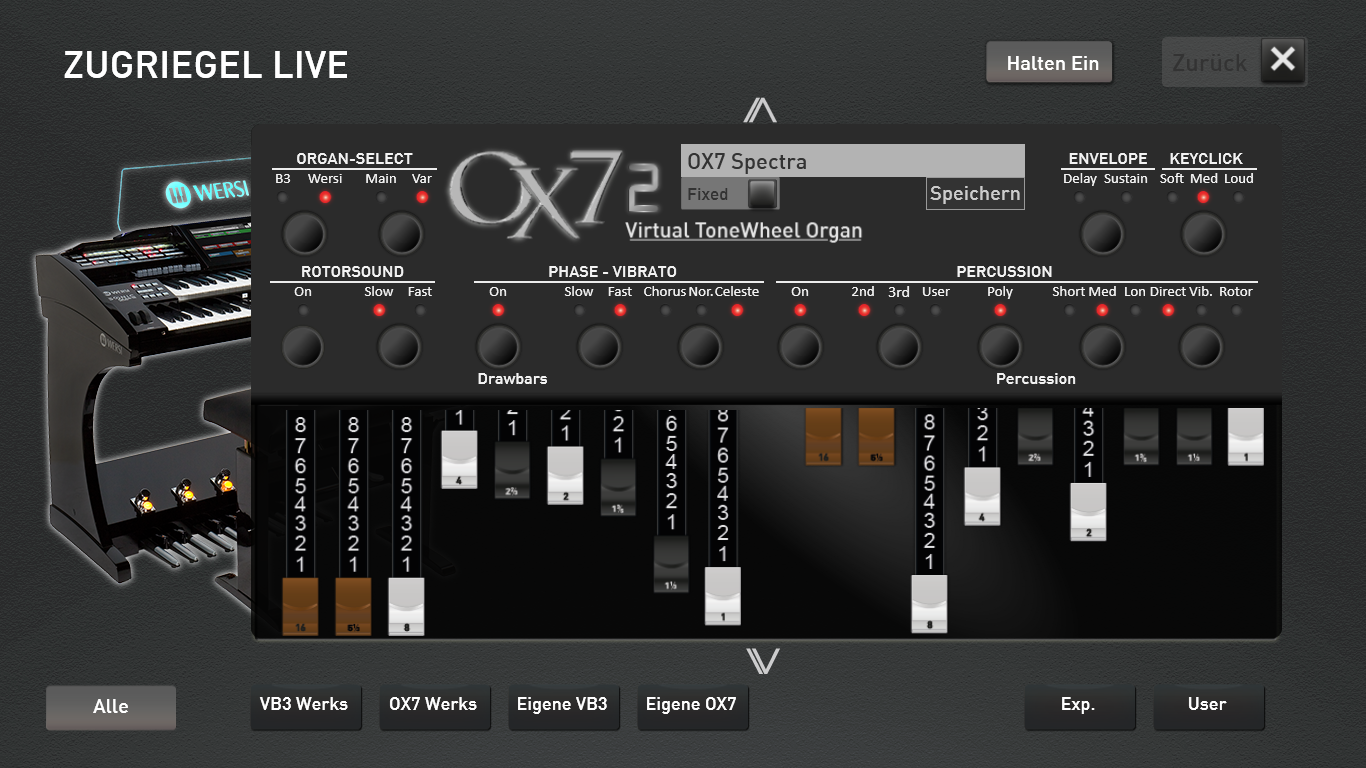
Task: Close the panel with the X icon
Action: pos(1283,61)
